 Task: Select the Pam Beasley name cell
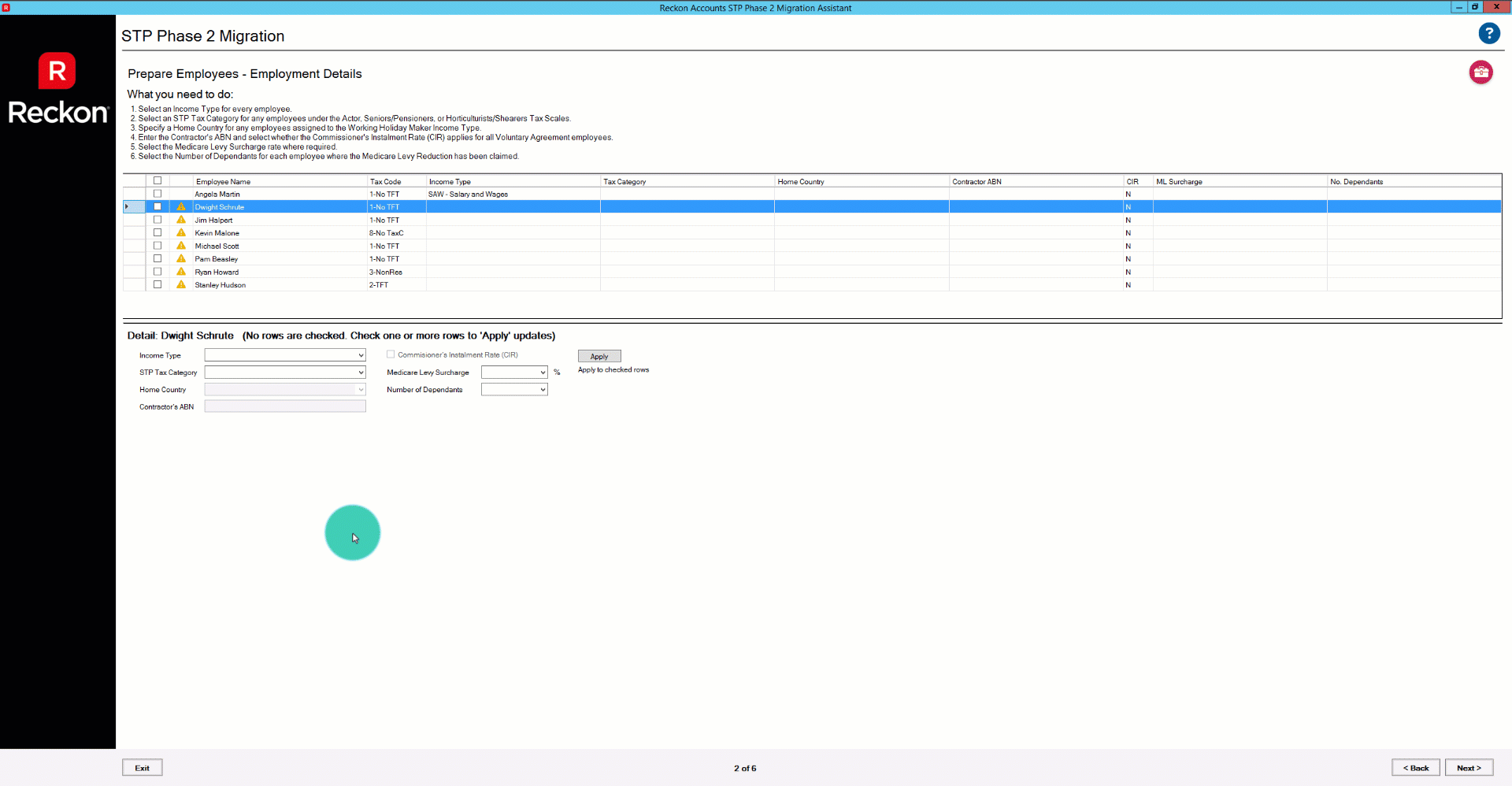click(280, 259)
